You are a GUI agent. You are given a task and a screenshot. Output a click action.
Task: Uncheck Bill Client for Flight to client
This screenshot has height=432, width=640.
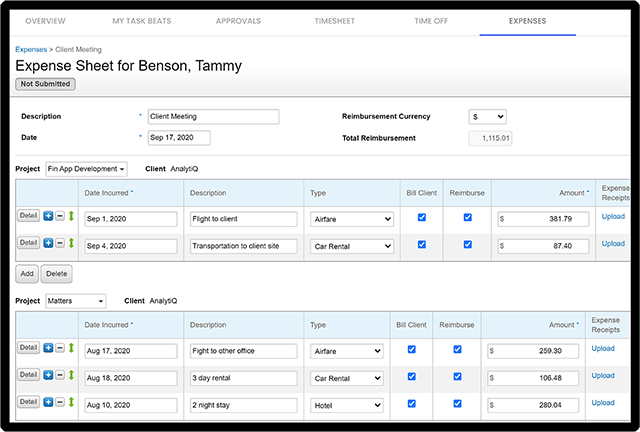coord(422,217)
